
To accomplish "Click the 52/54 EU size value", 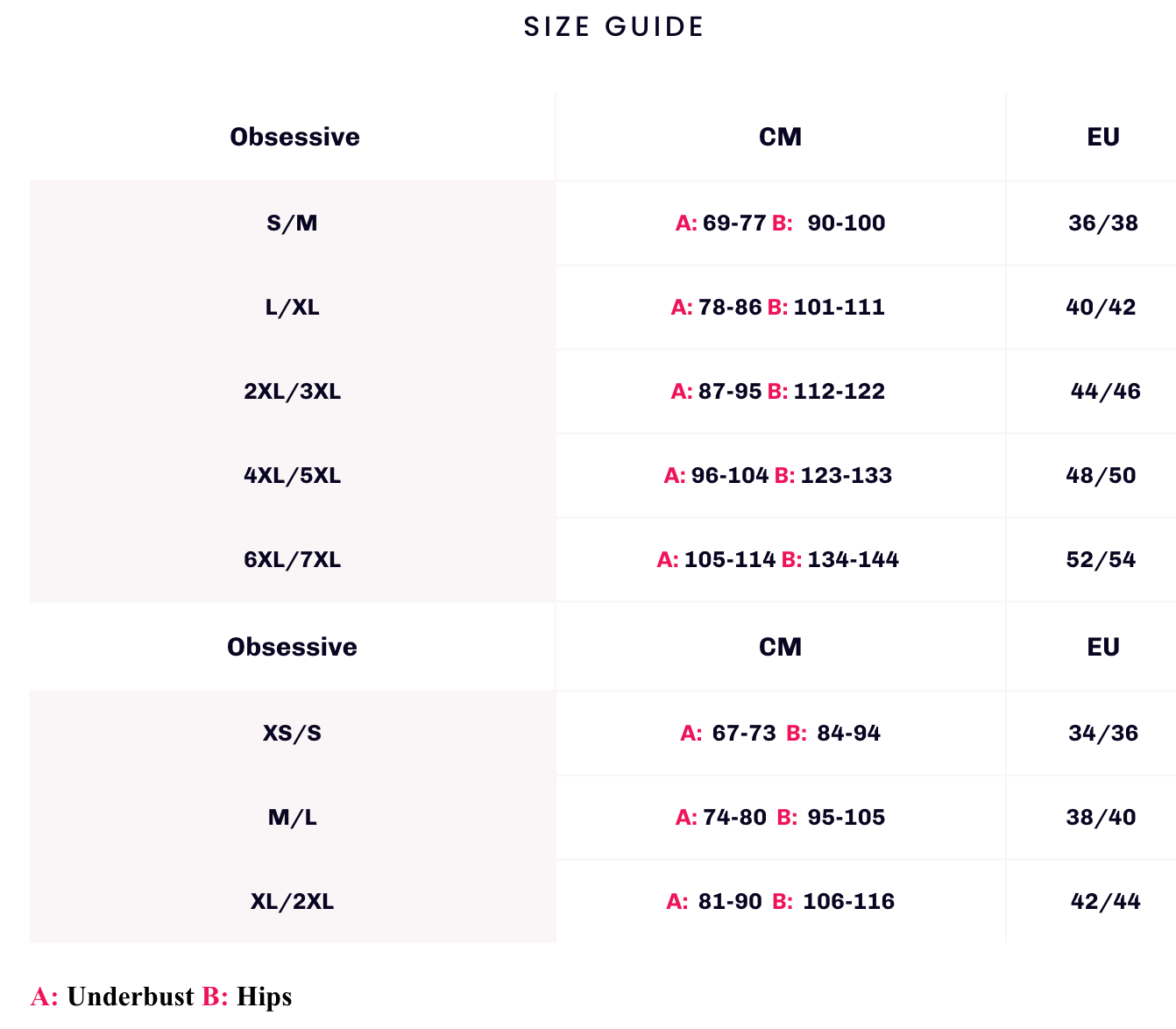I will 1101,560.
